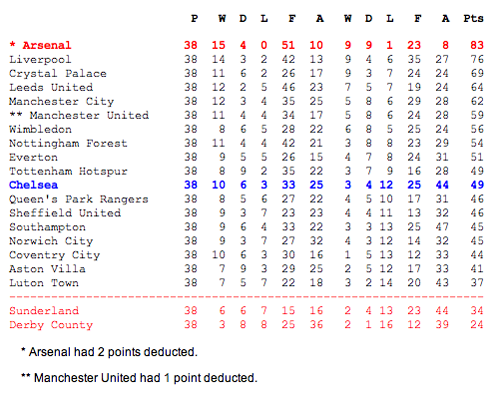Select the Sunderland relegated team name
The image size is (500, 394).
[44, 311]
